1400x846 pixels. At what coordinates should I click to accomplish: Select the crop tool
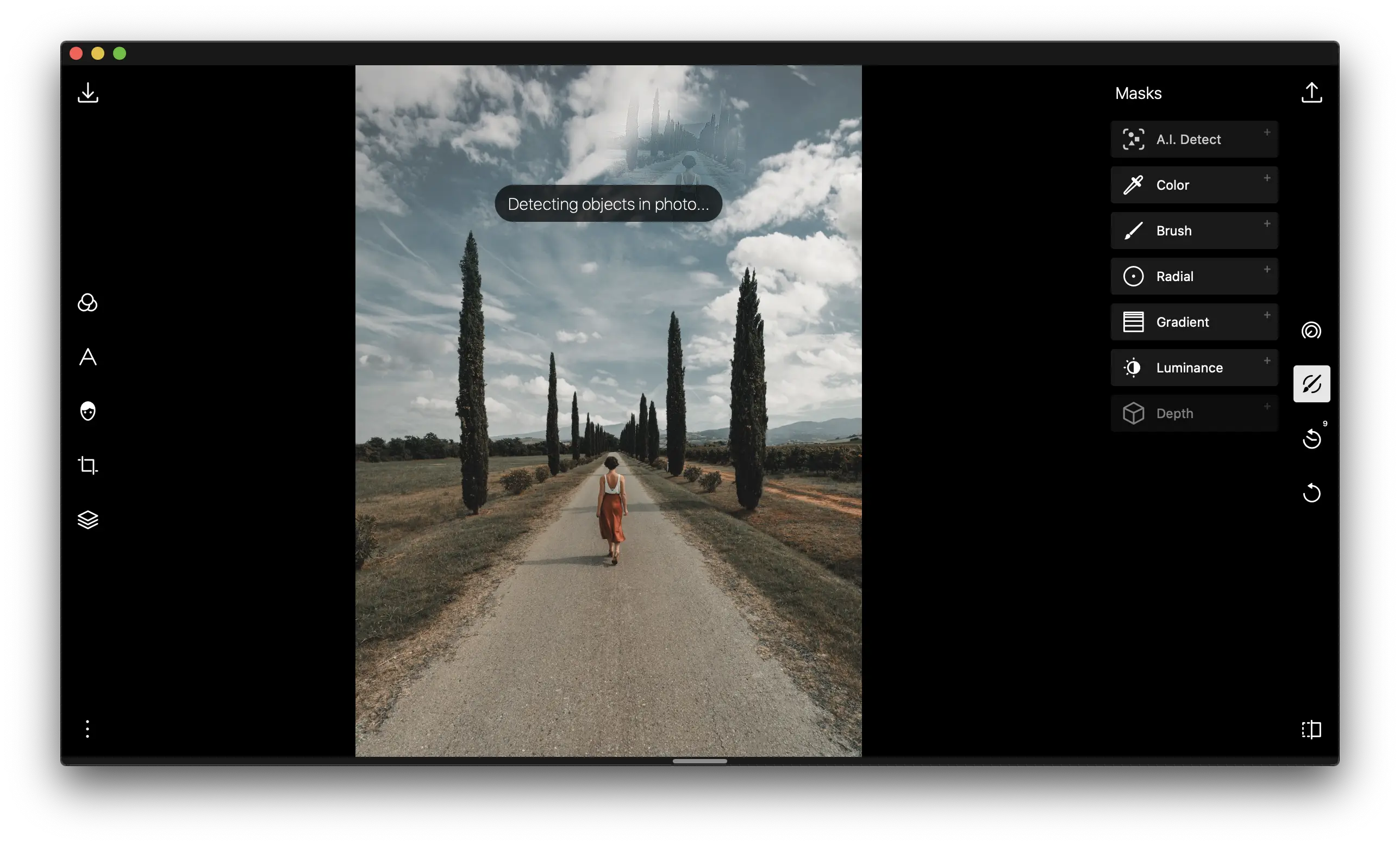click(87, 465)
